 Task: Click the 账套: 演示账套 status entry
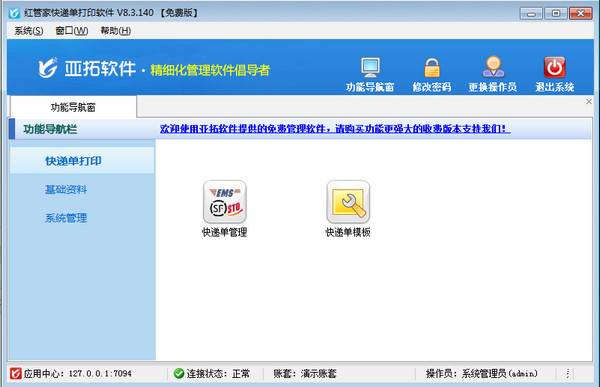pyautogui.click(x=305, y=373)
